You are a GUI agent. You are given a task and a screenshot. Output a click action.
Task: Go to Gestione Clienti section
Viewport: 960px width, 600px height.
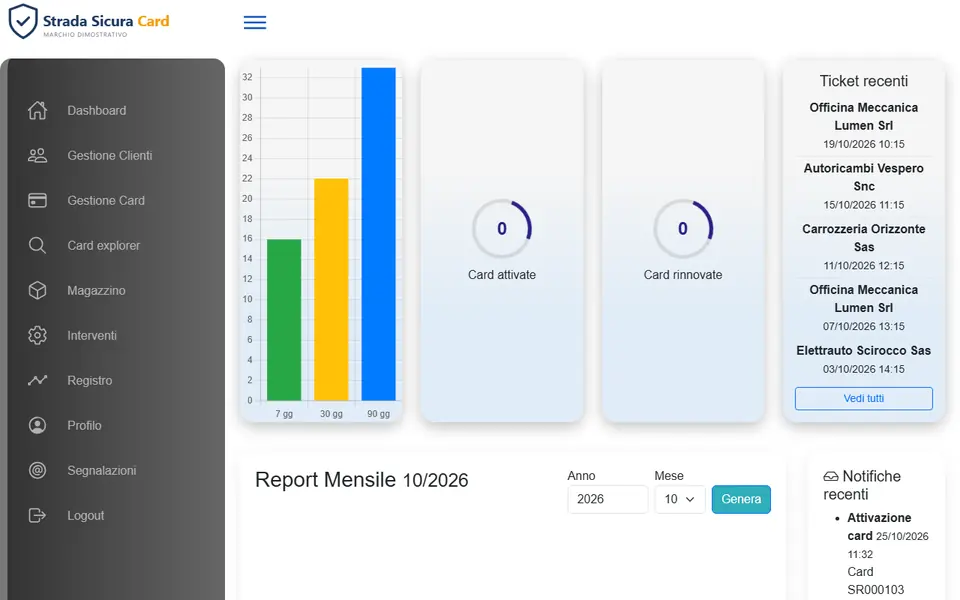[x=110, y=156]
